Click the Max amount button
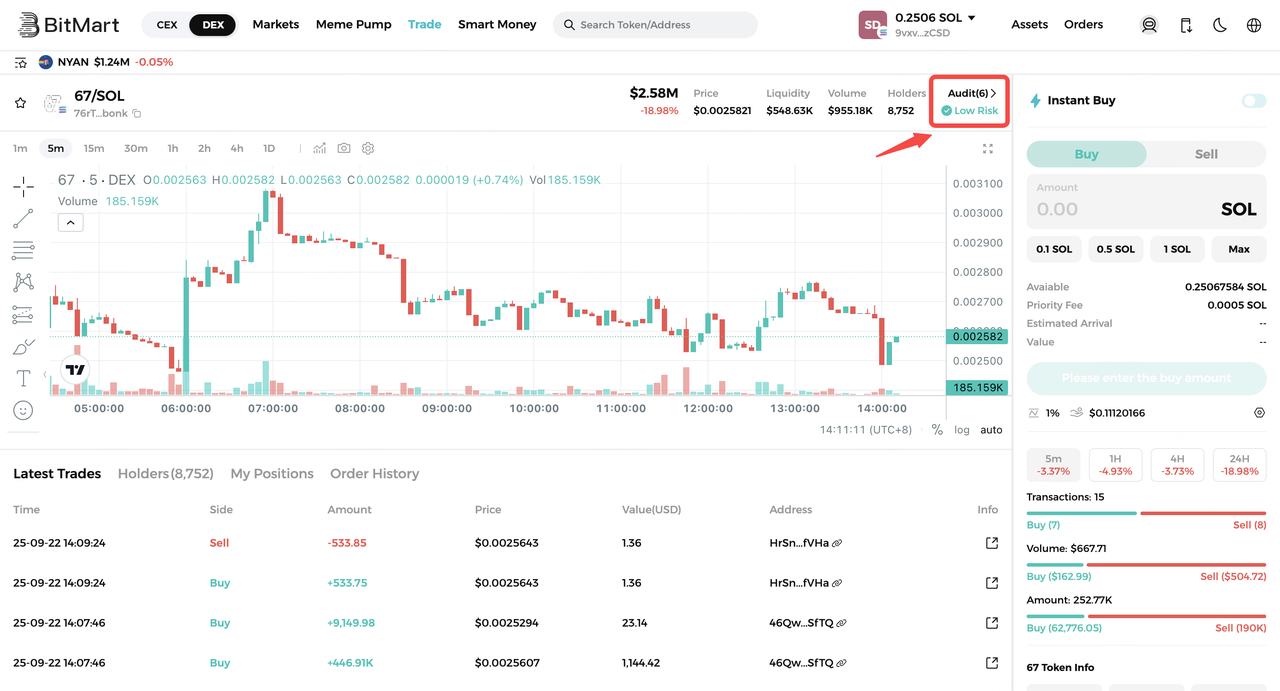1280x691 pixels. tap(1239, 249)
